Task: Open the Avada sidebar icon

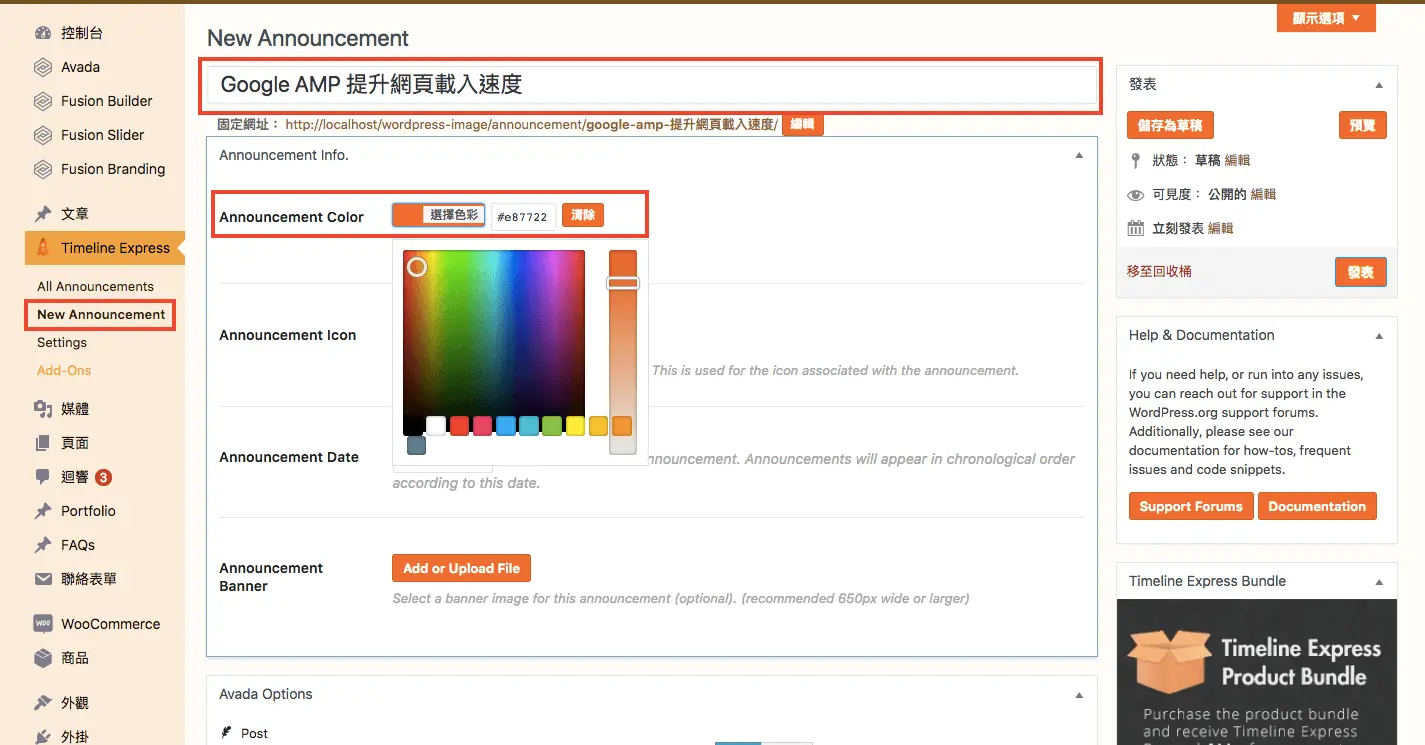Action: click(x=43, y=67)
